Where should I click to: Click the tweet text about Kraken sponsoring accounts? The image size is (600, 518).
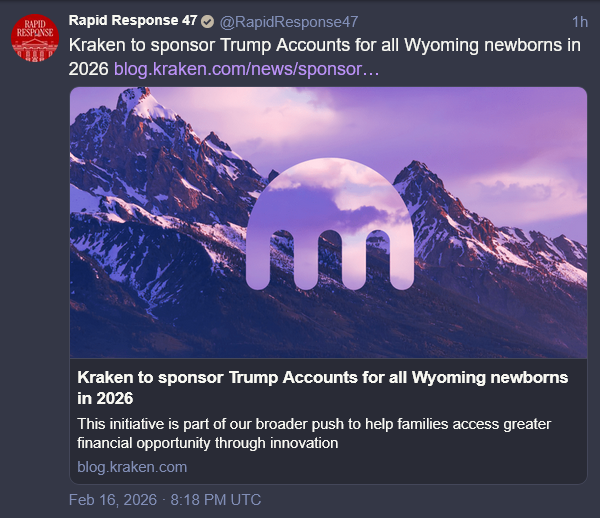pos(300,46)
